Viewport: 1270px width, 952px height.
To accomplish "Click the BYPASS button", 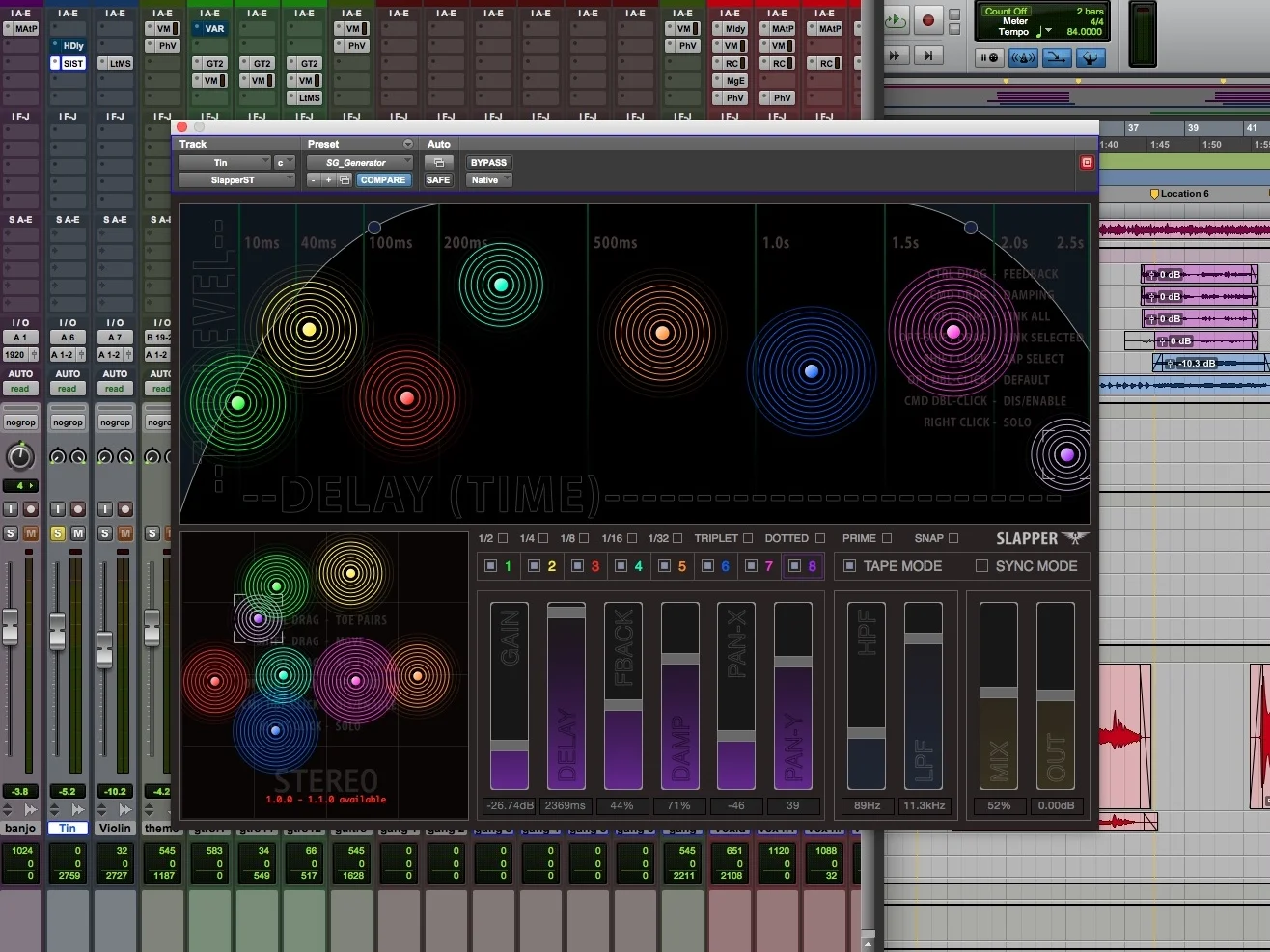I will (x=488, y=163).
